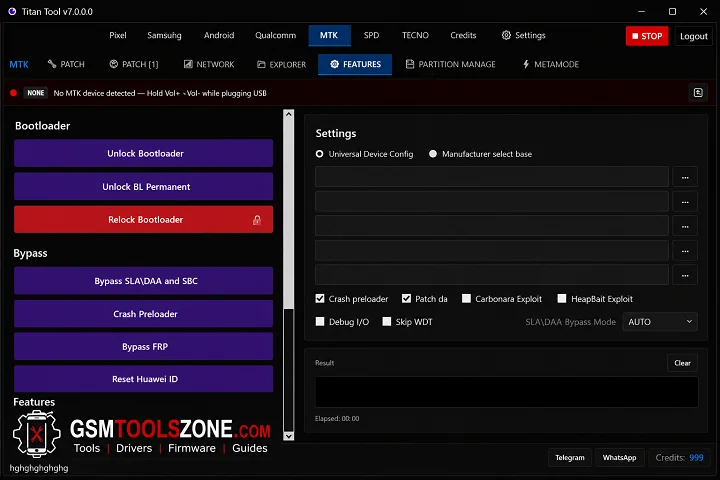The image size is (720, 480).
Task: Click Unlock Bootloader button
Action: 143,153
